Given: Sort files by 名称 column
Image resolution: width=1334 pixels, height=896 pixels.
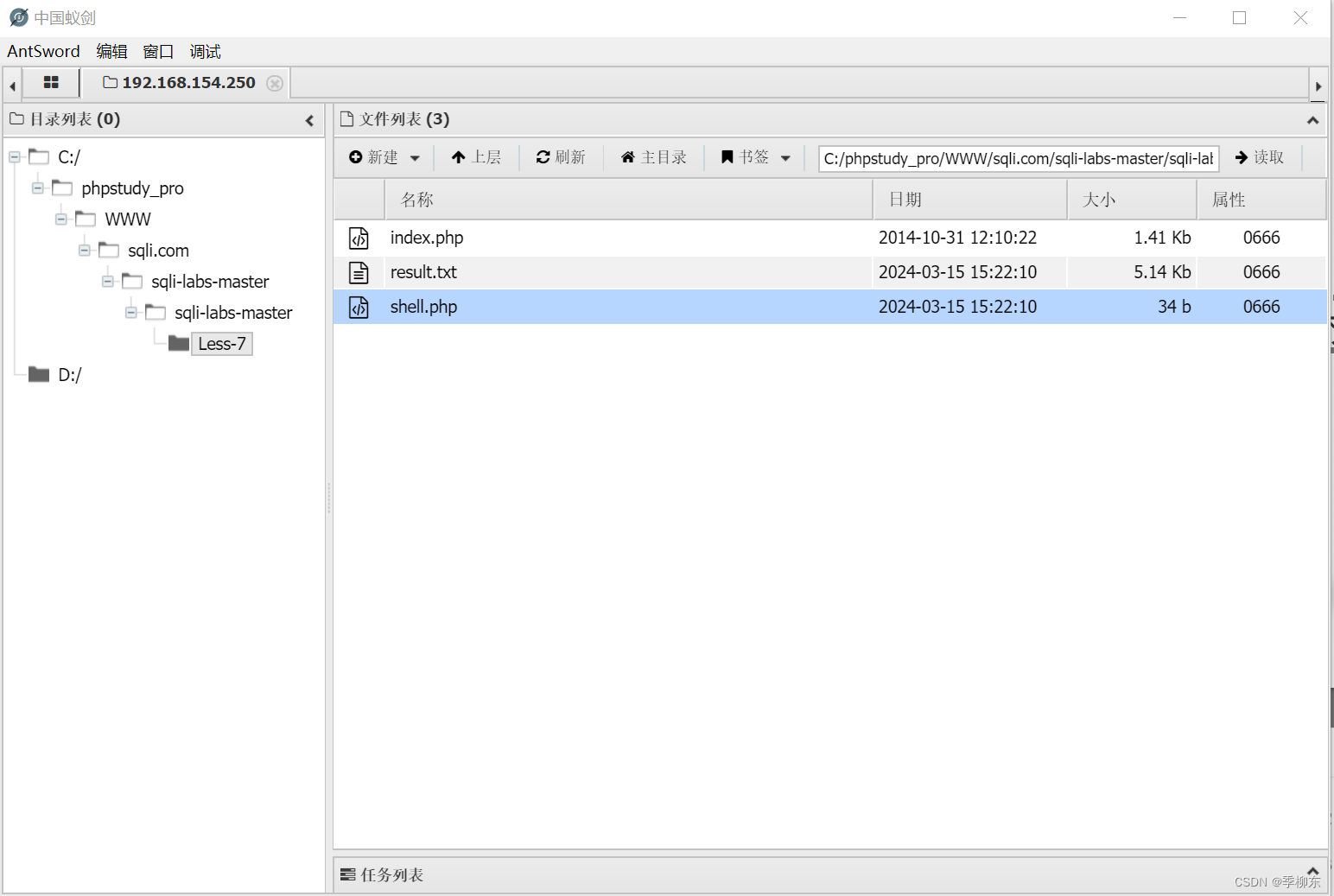Looking at the screenshot, I should click(628, 200).
